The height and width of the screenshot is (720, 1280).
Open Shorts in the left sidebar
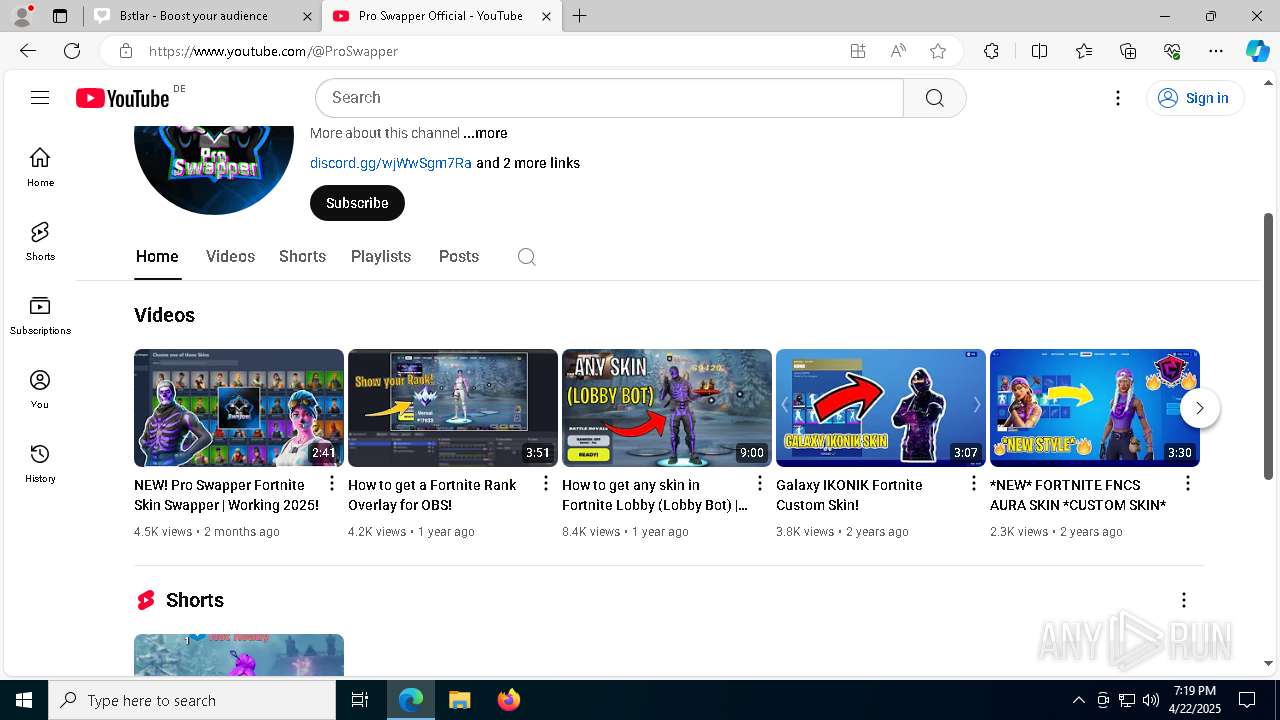40,241
